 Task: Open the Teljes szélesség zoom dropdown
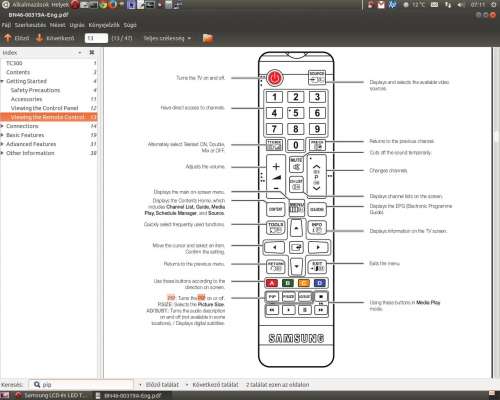coord(167,38)
